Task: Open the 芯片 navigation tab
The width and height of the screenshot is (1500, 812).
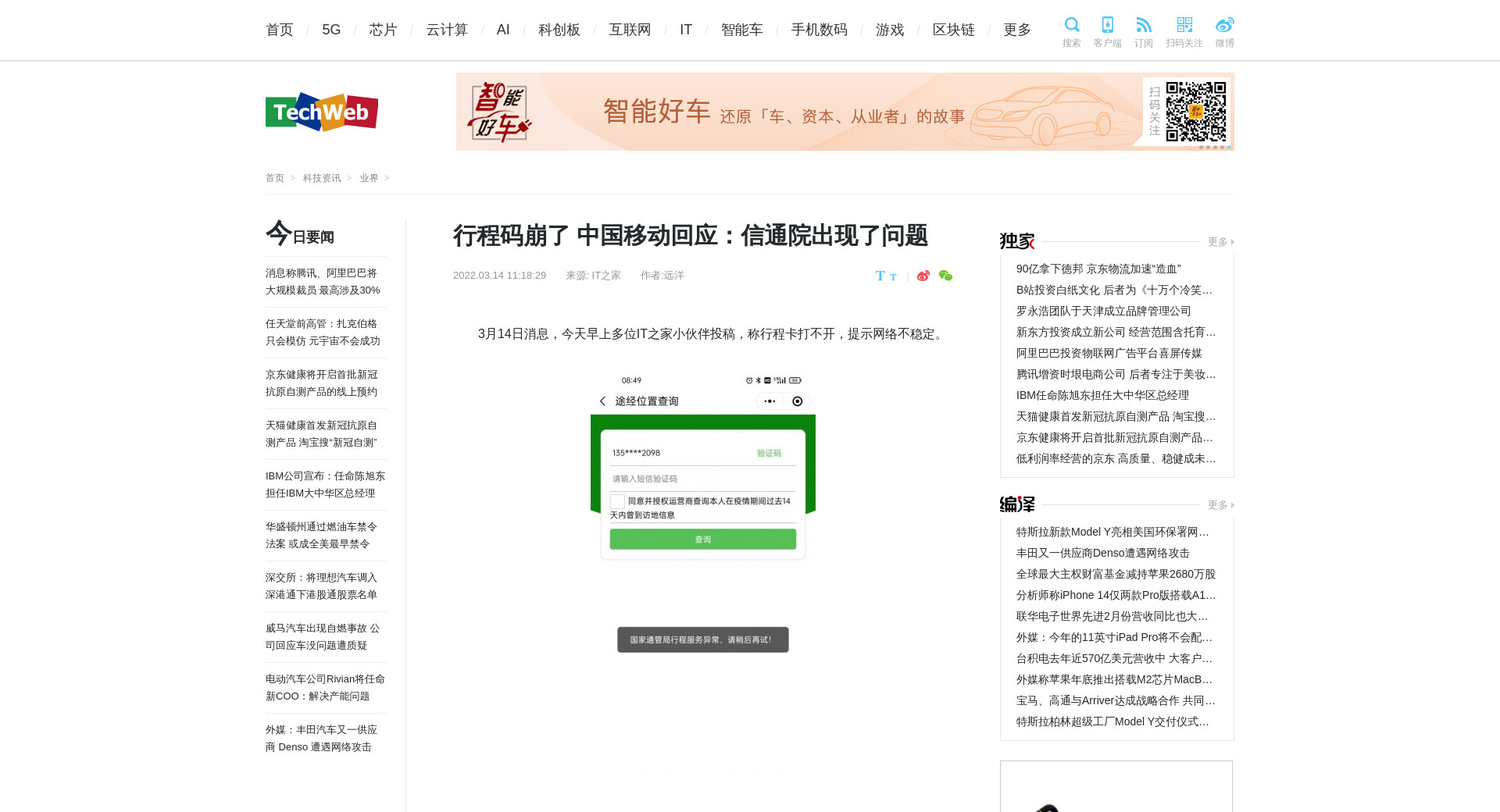Action: click(383, 30)
